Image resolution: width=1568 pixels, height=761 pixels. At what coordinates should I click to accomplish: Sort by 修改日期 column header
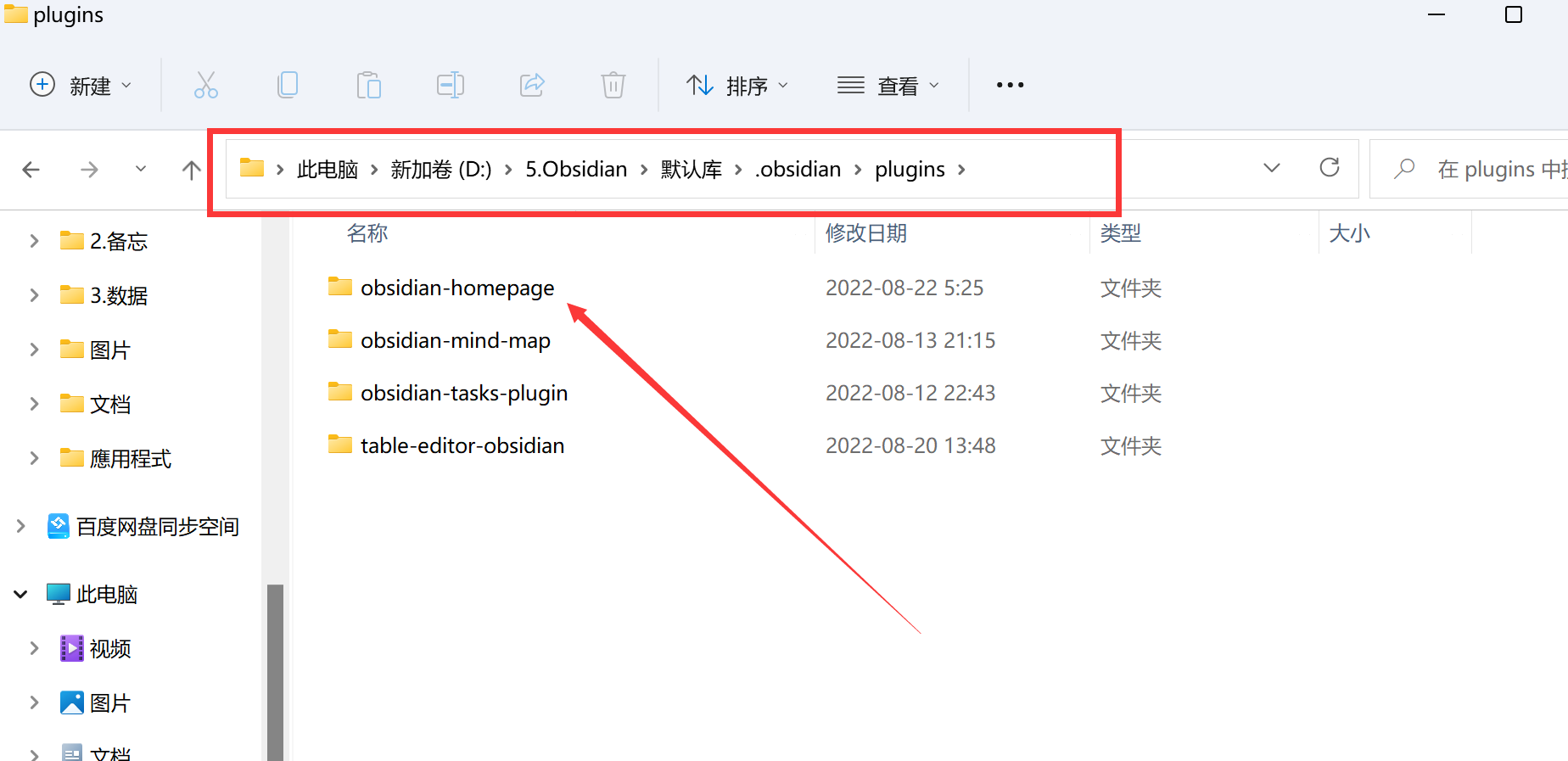tap(866, 233)
